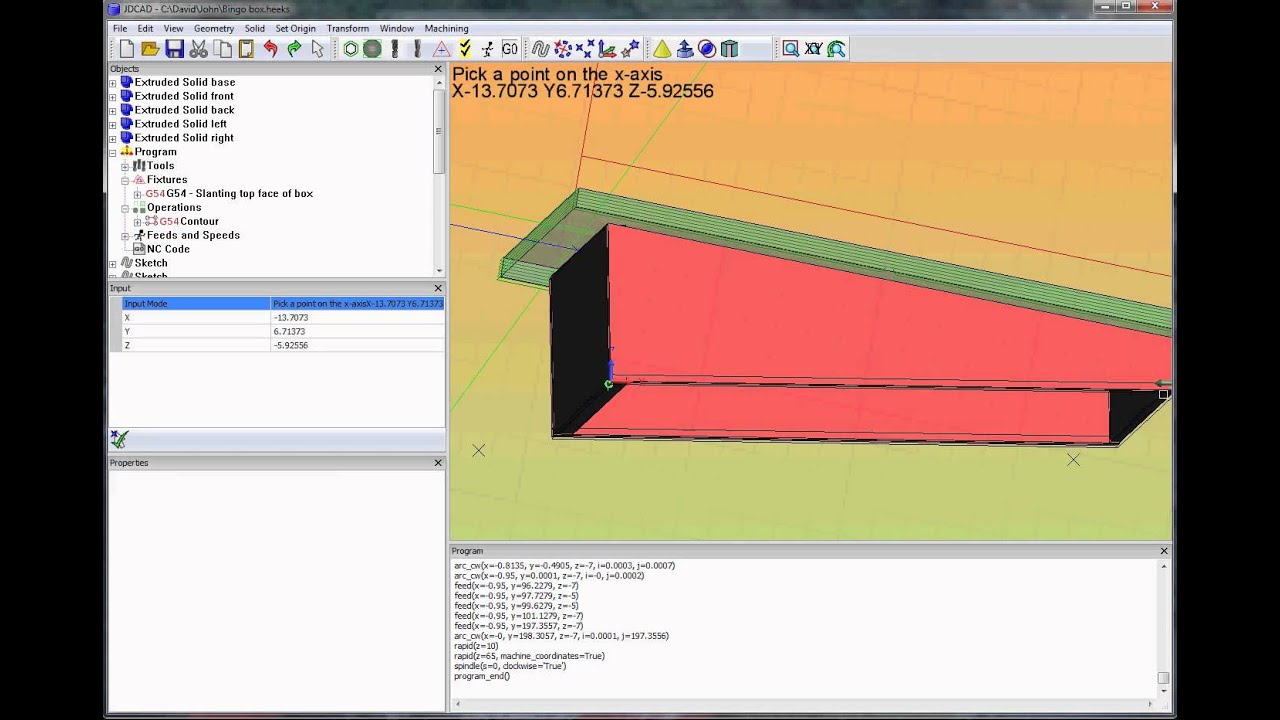Image resolution: width=1280 pixels, height=720 pixels.
Task: Click the grey circle in green square icon
Action: point(372,48)
